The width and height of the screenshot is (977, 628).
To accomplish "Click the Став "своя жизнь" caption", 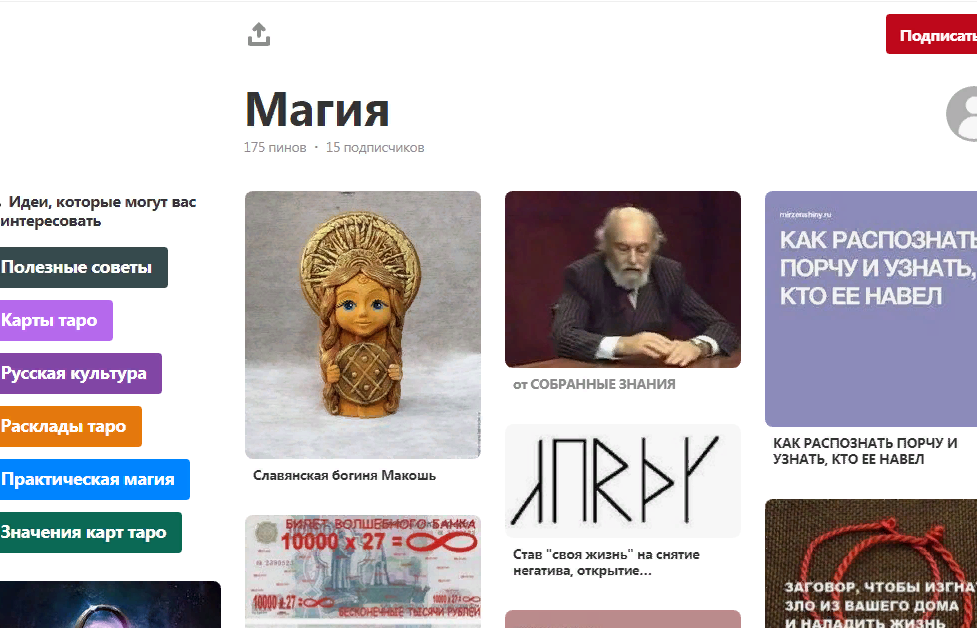I will (606, 563).
